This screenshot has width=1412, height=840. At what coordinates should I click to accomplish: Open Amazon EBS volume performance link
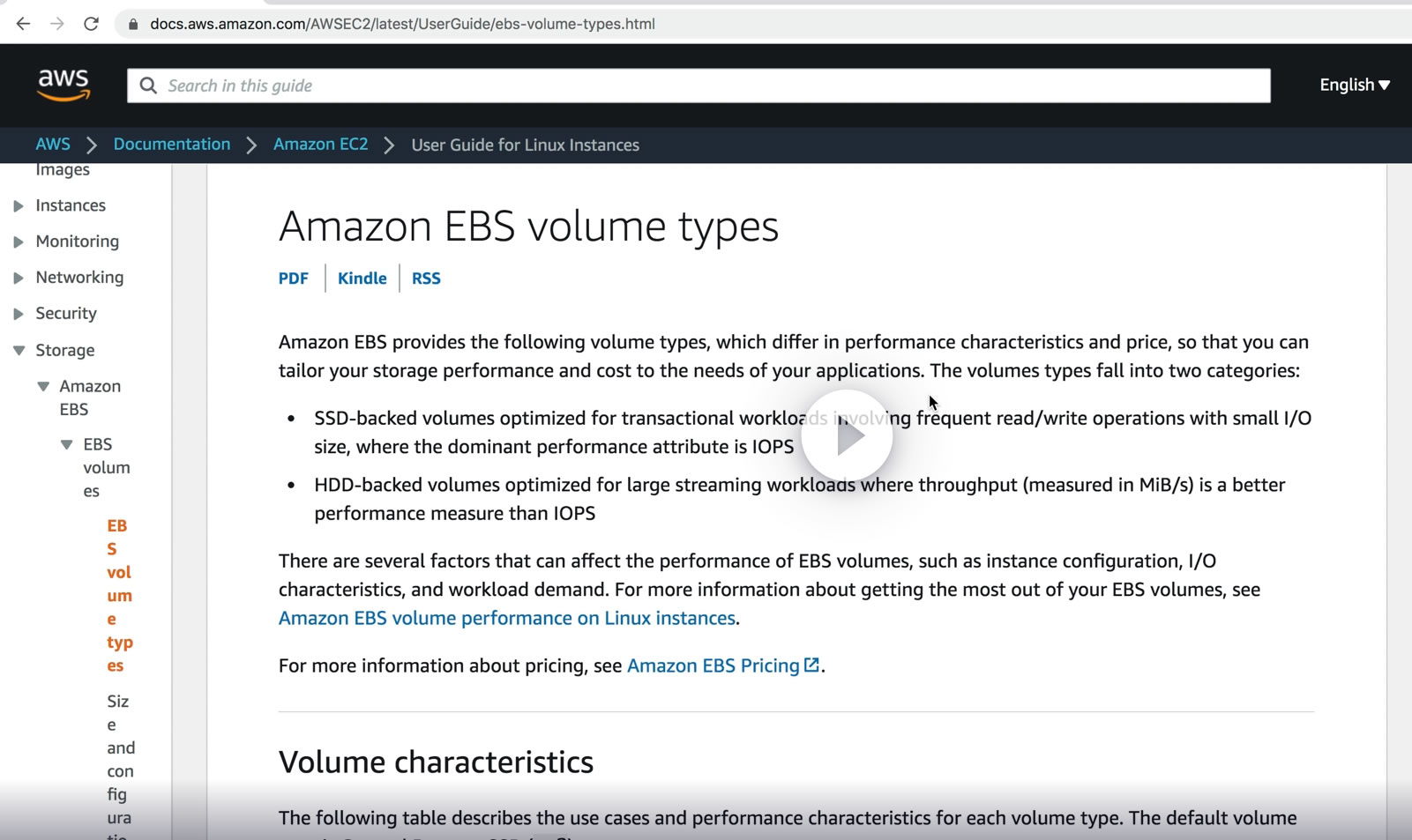pos(506,618)
